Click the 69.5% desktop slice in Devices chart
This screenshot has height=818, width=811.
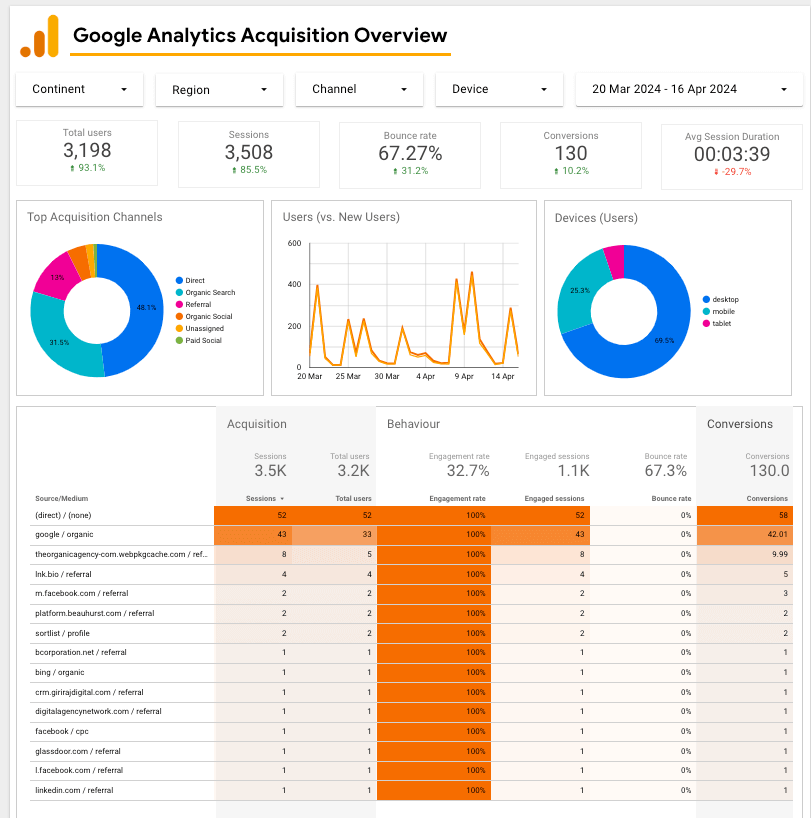(663, 340)
